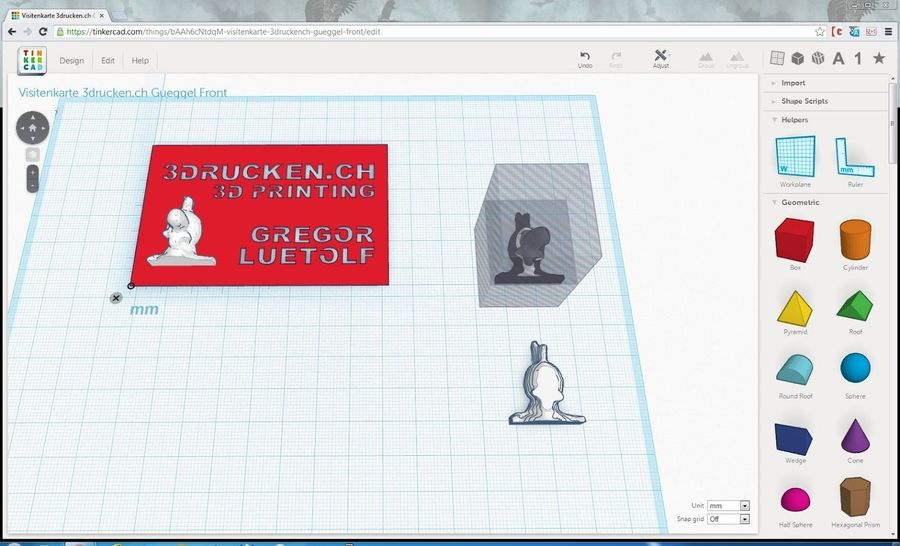Screen dimensions: 900x546
Task: Pick the Workplane helper
Action: pos(795,161)
